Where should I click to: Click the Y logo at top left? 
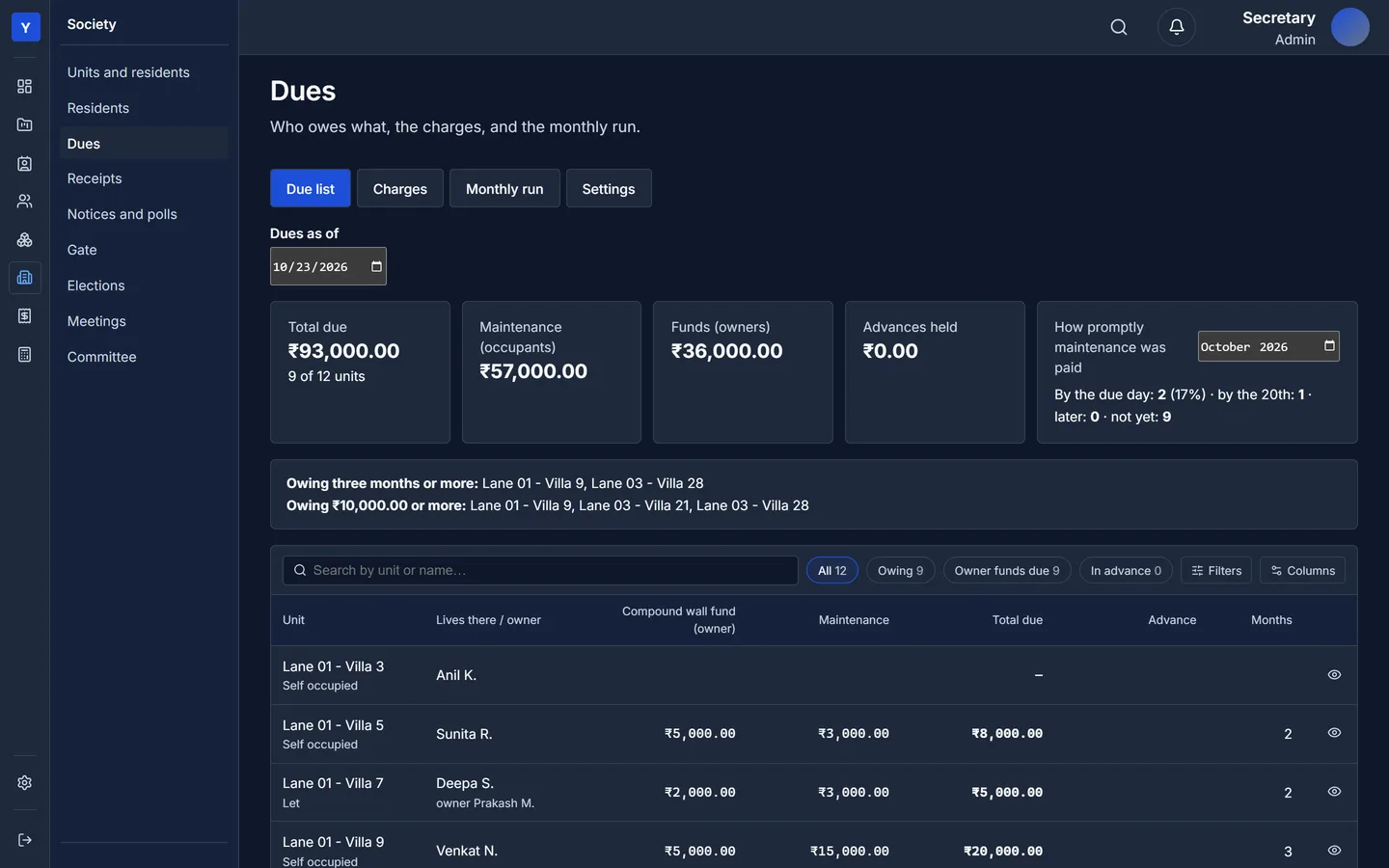pyautogui.click(x=26, y=27)
